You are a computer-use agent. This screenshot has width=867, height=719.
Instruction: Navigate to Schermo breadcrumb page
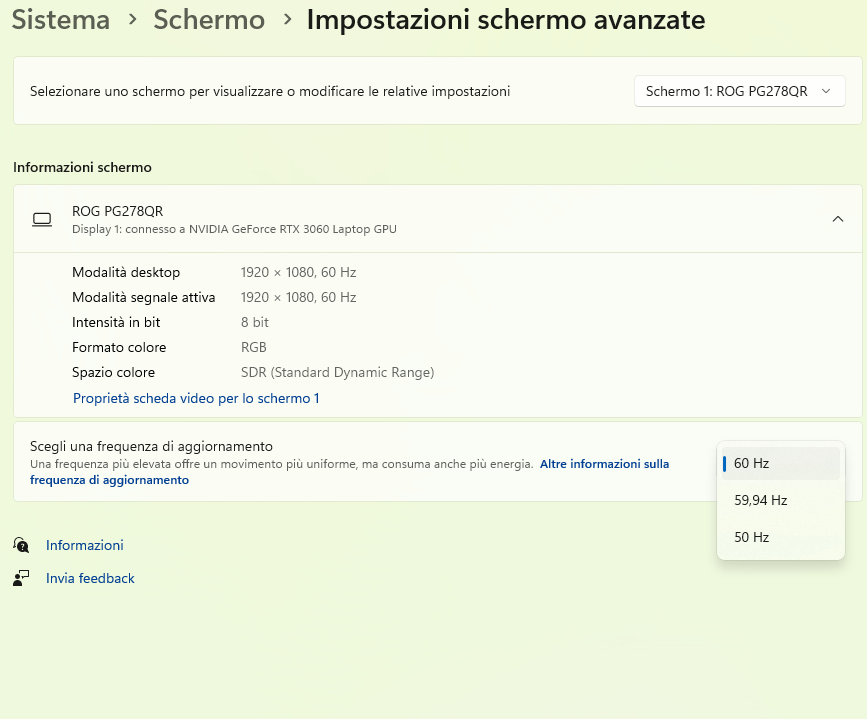pos(209,20)
